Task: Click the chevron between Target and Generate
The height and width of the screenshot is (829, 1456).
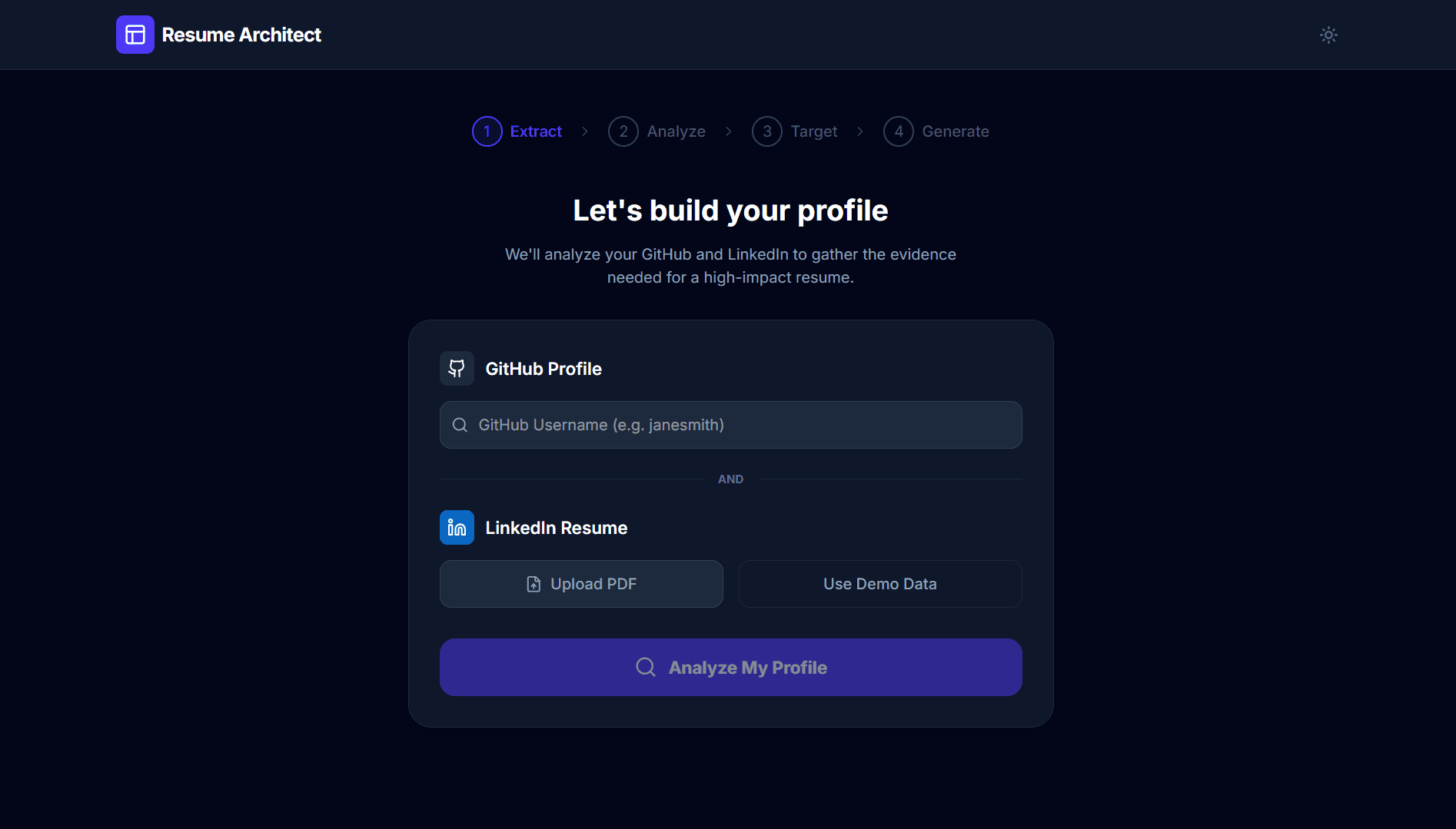Action: coord(859,131)
